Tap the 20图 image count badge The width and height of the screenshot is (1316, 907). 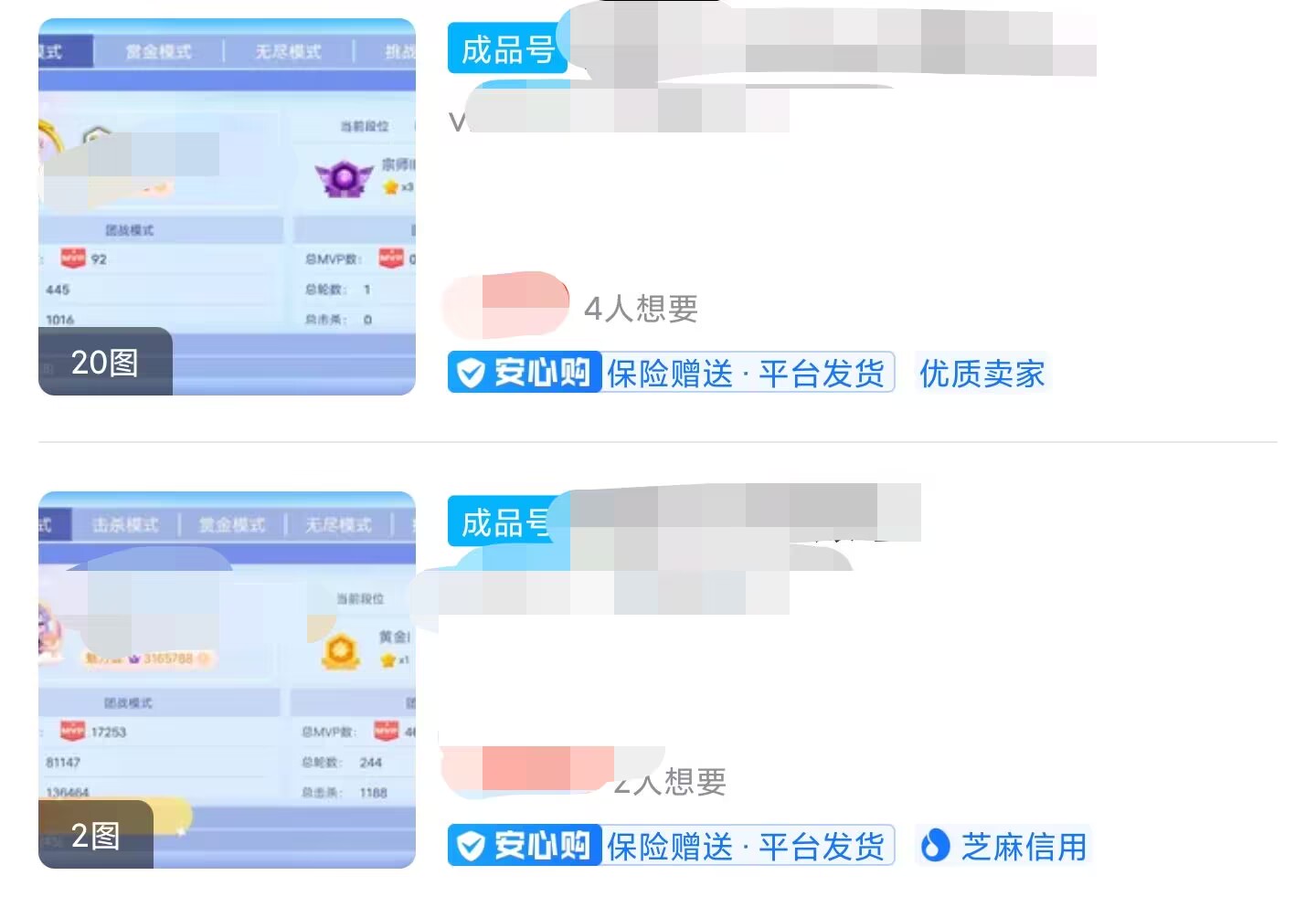[x=105, y=362]
